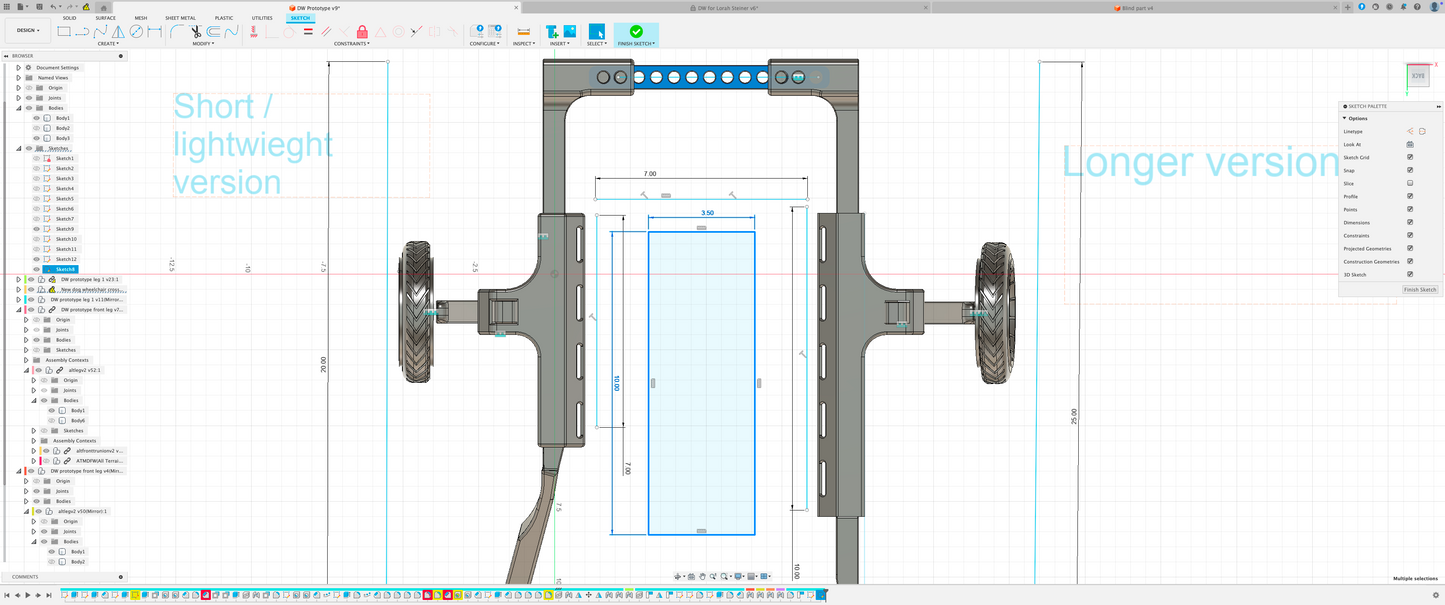Toggle visibility of Body1
The width and height of the screenshot is (1445, 605).
pos(37,118)
